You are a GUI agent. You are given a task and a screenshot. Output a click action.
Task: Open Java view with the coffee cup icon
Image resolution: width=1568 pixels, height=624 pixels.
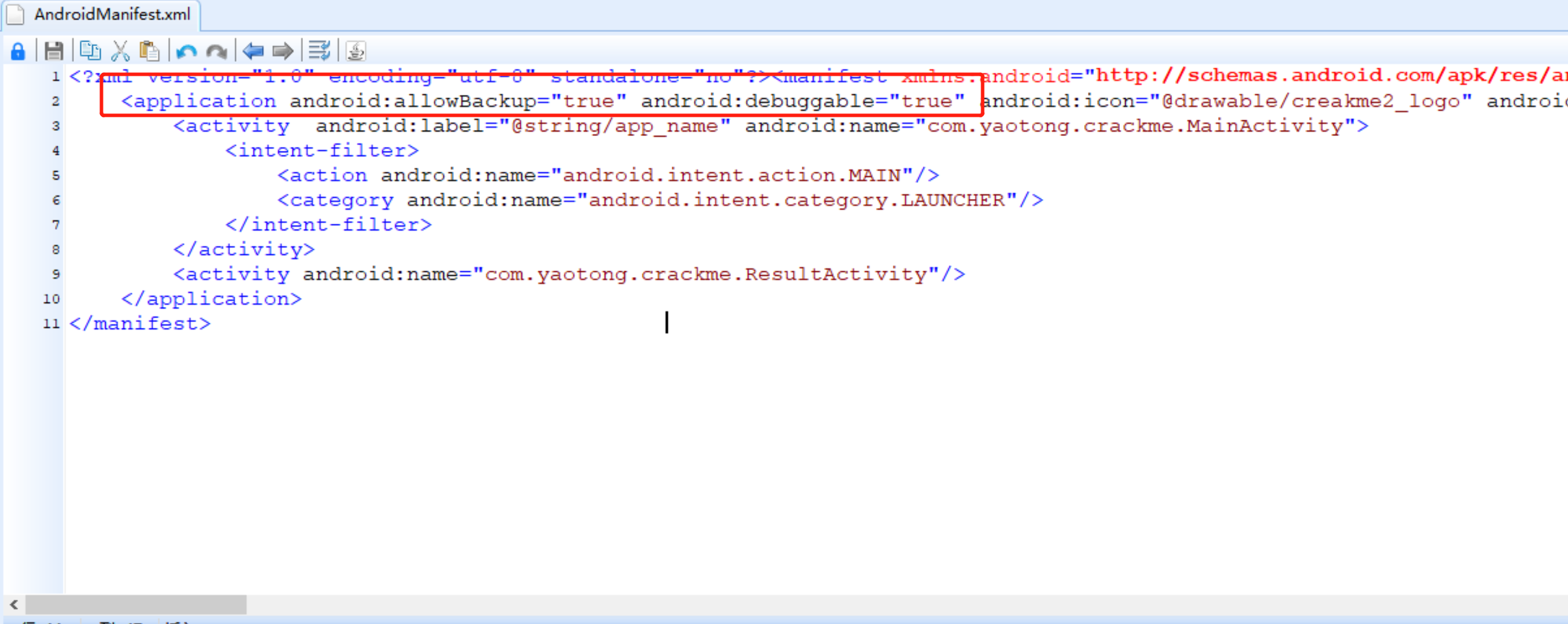point(356,51)
